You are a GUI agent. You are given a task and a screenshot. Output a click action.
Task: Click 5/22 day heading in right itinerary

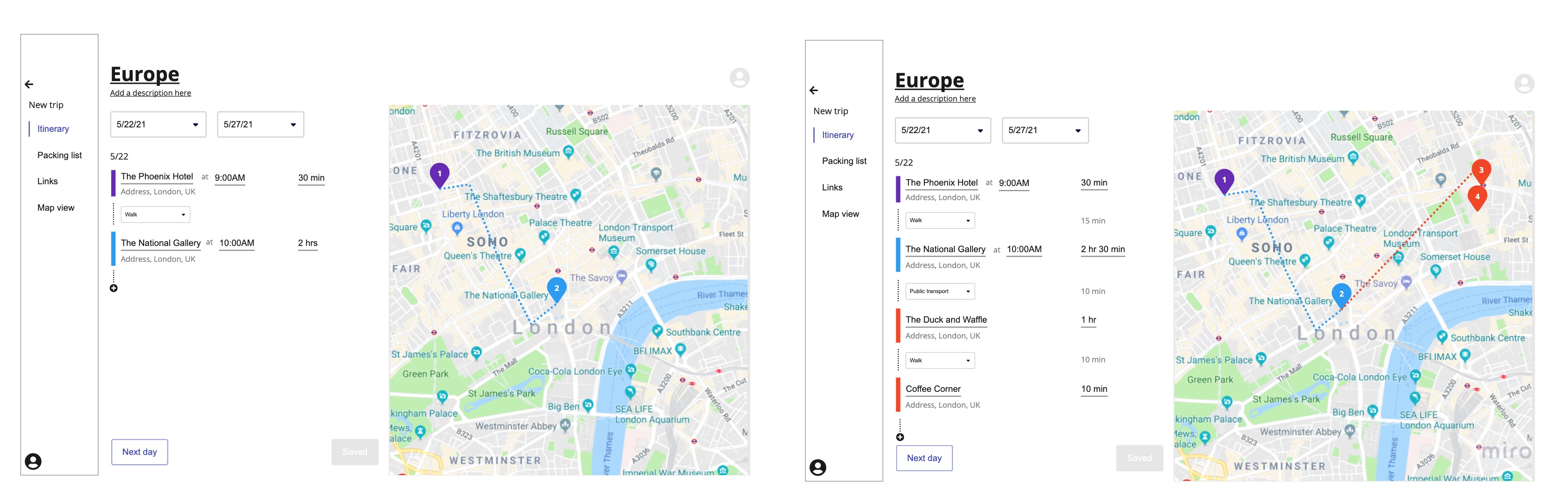point(904,163)
